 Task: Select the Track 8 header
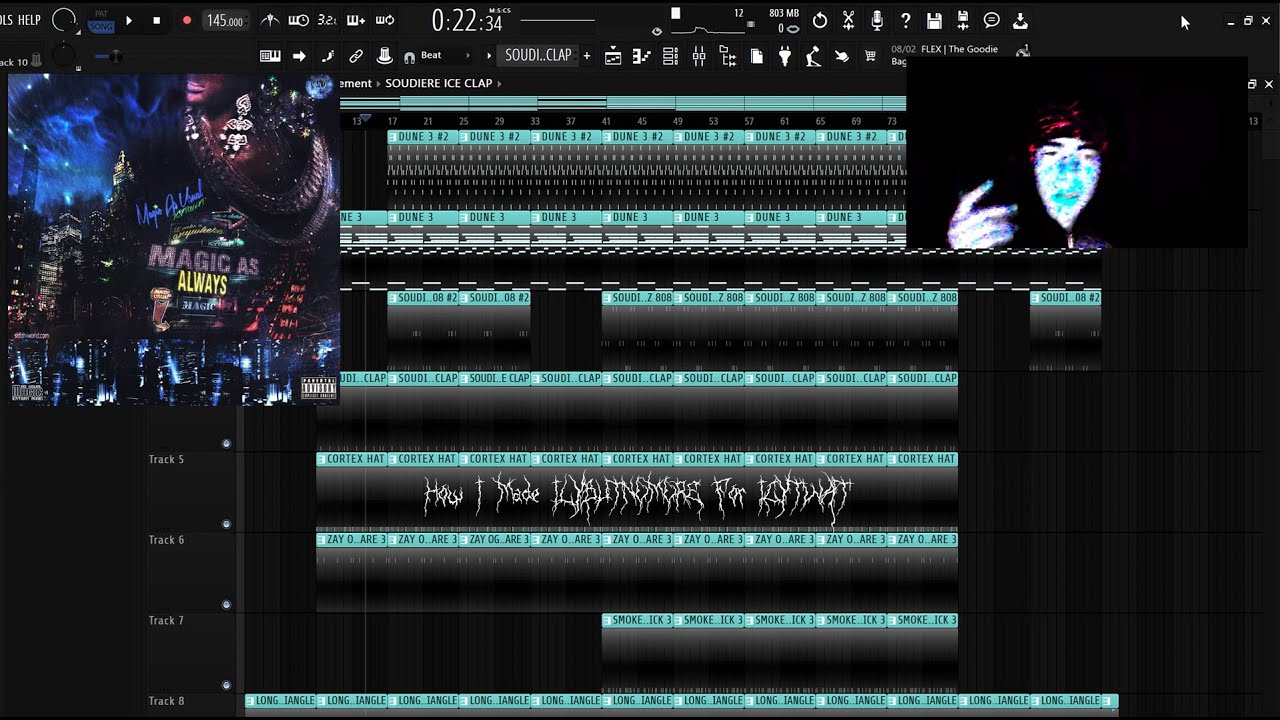(x=190, y=706)
